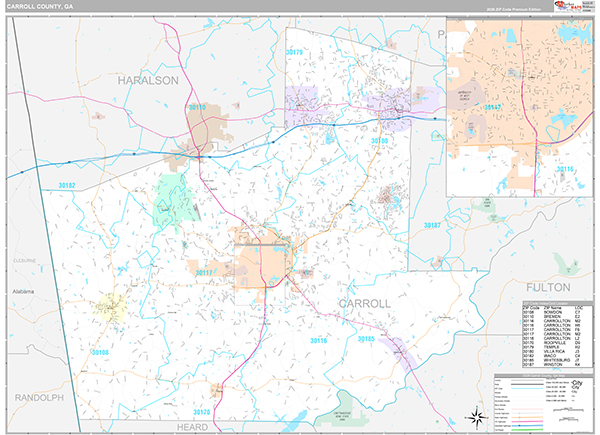Image resolution: width=600 pixels, height=435 pixels.
Task: Click the TEMPLE row in ZIP index table
Action: 552,347
